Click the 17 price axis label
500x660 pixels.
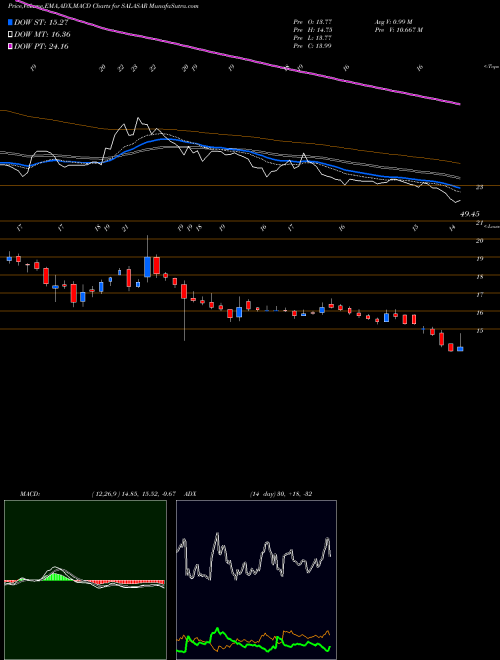[x=479, y=295]
